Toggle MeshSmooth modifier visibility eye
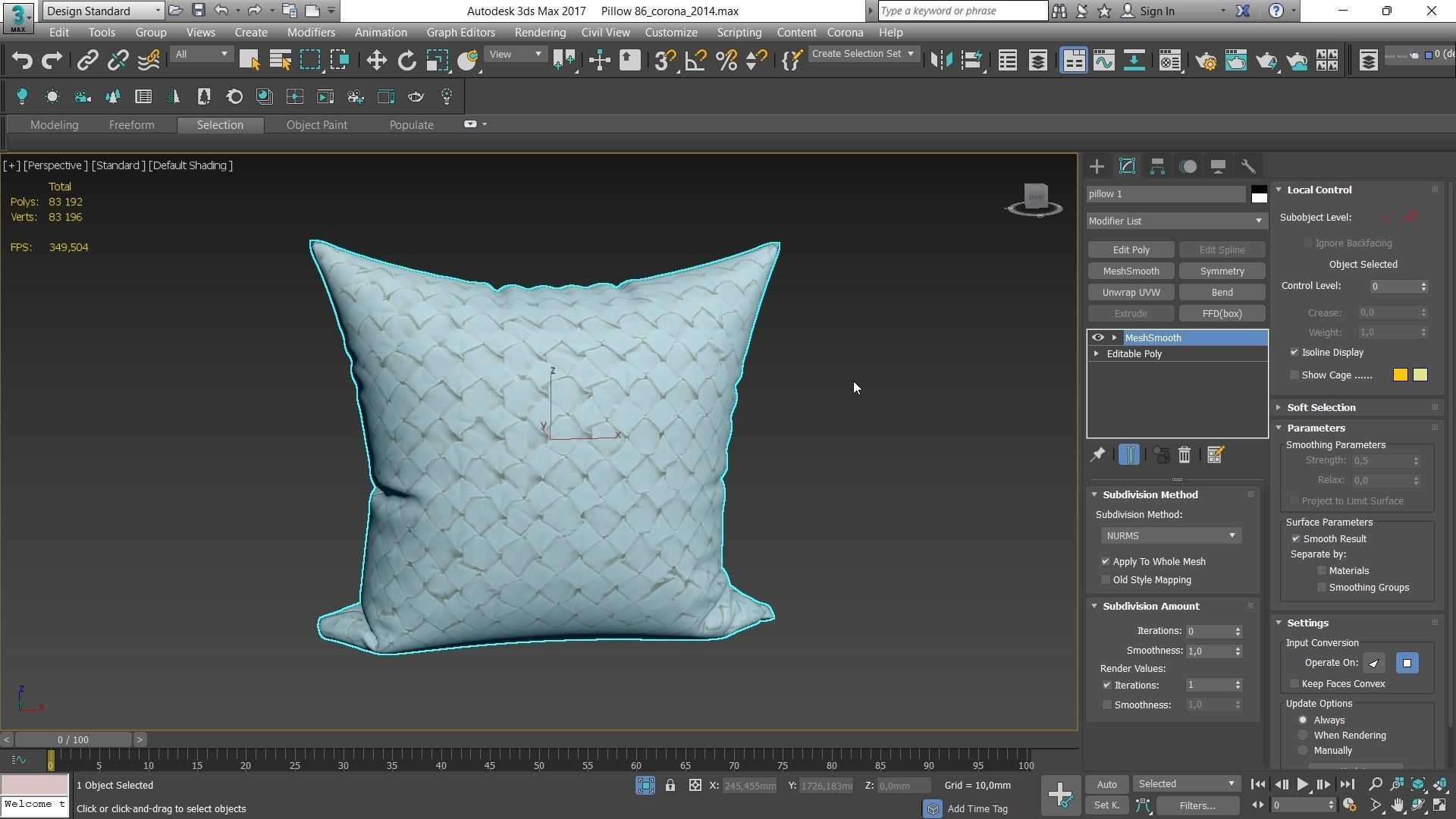 pos(1097,337)
